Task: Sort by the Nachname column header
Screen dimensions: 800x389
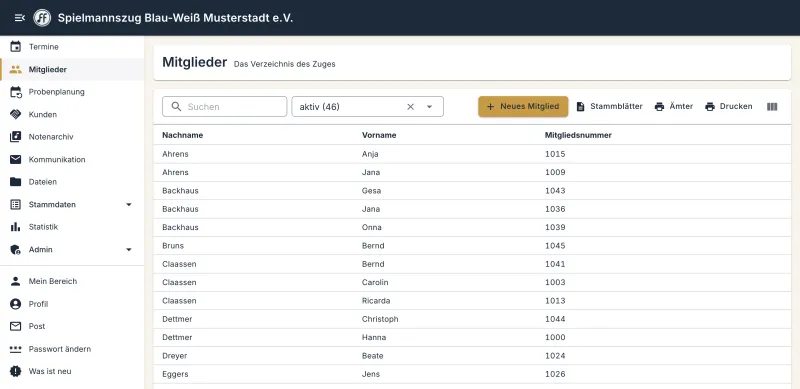Action: (183, 135)
